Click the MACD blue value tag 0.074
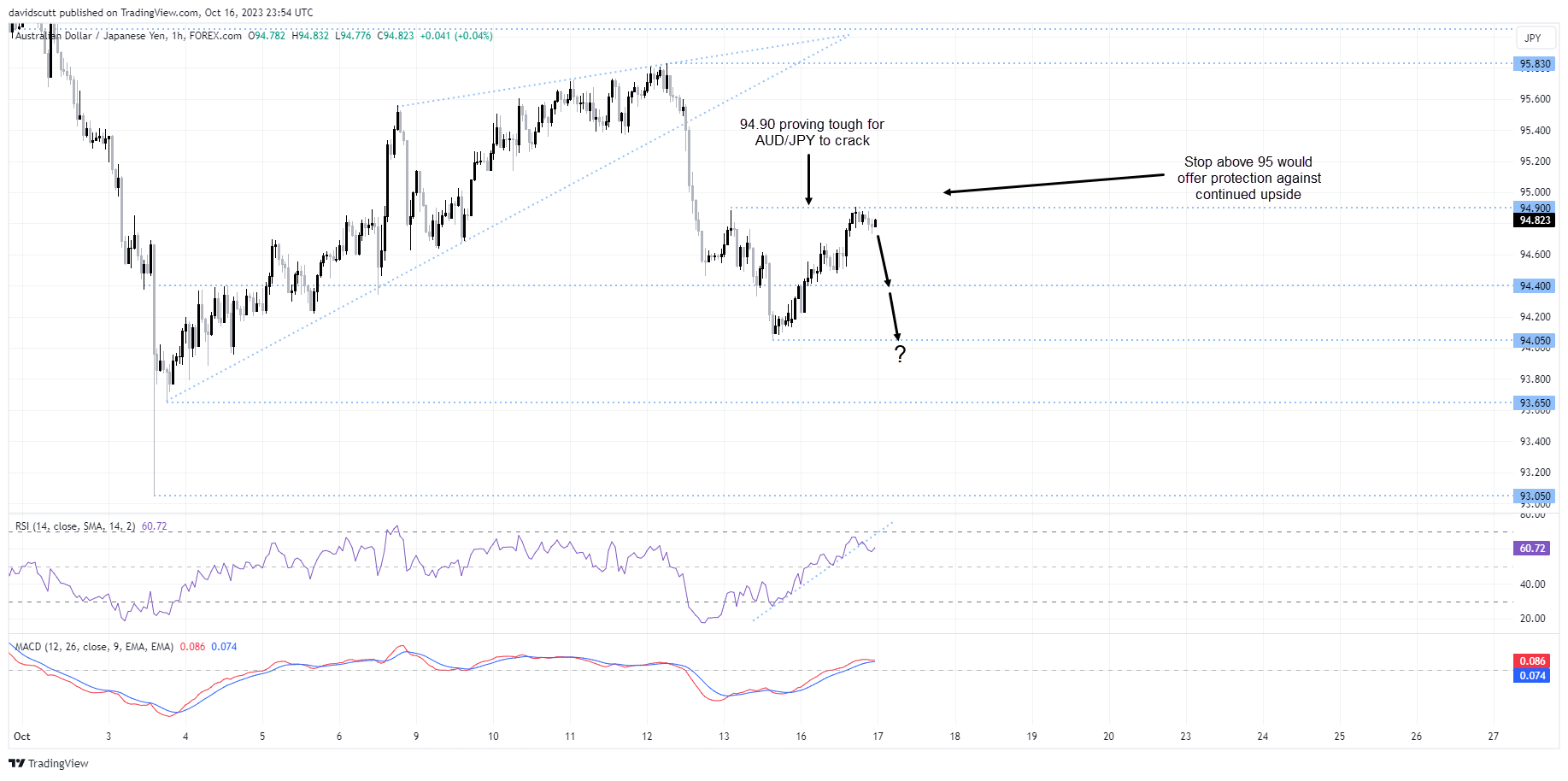 coord(1532,676)
